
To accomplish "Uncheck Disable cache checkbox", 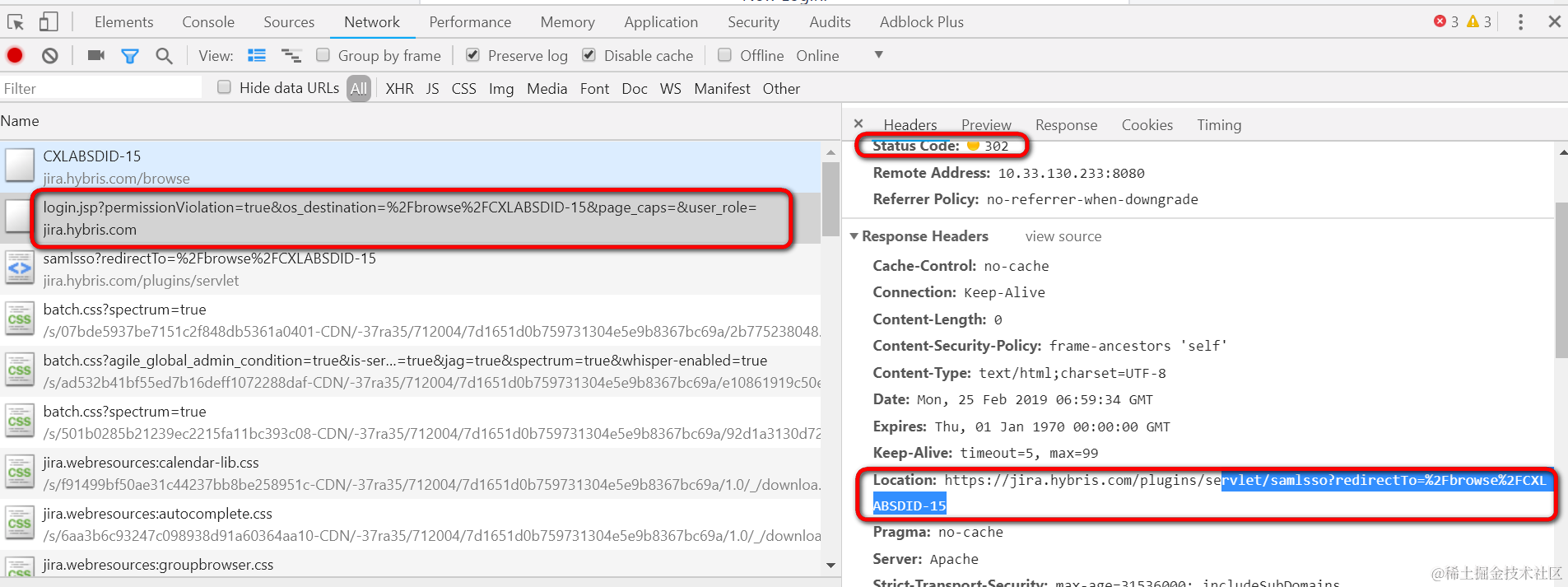I will [x=589, y=54].
